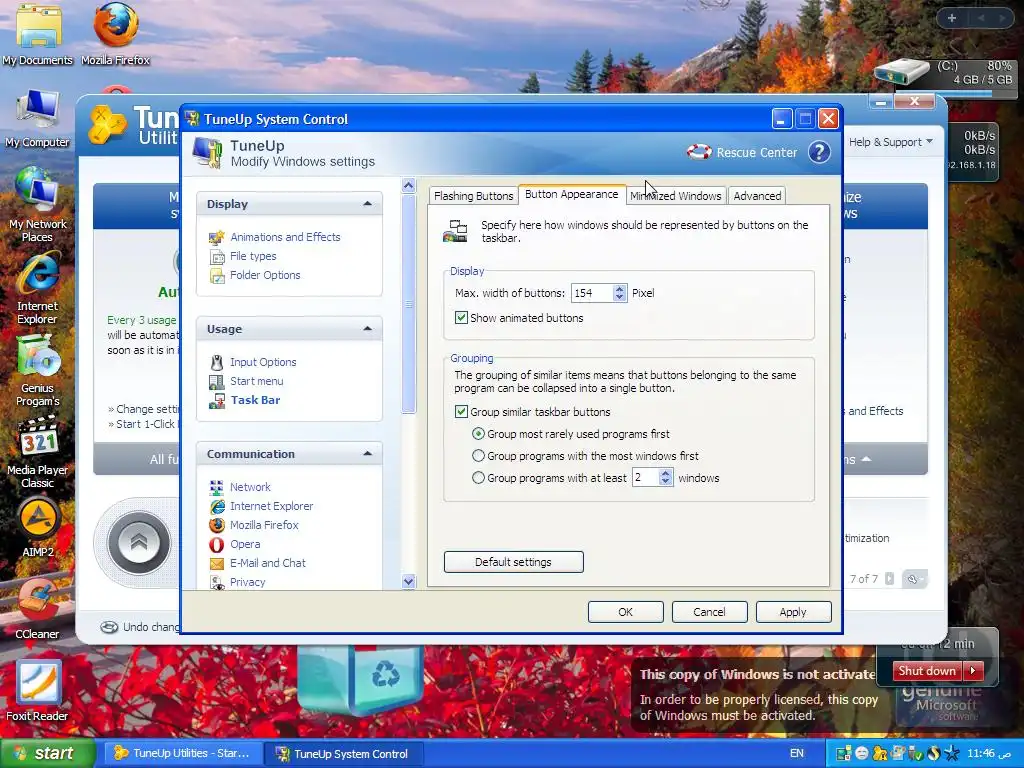Image resolution: width=1024 pixels, height=768 pixels.
Task: Open Media Player Classic desktop icon
Action: click(x=37, y=453)
